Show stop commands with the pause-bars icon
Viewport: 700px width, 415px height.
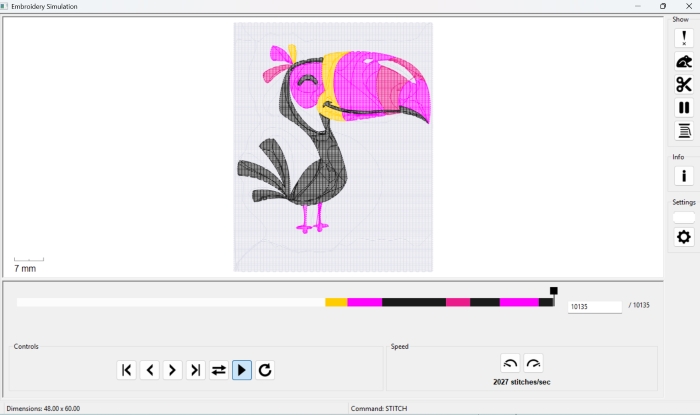pyautogui.click(x=684, y=108)
